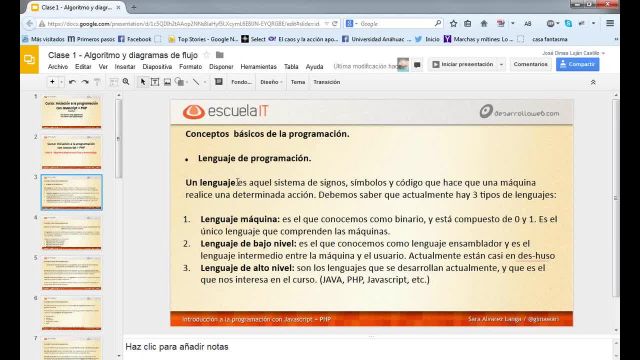Select slide 1 thumbnail
640x360 pixels.
click(x=71, y=111)
